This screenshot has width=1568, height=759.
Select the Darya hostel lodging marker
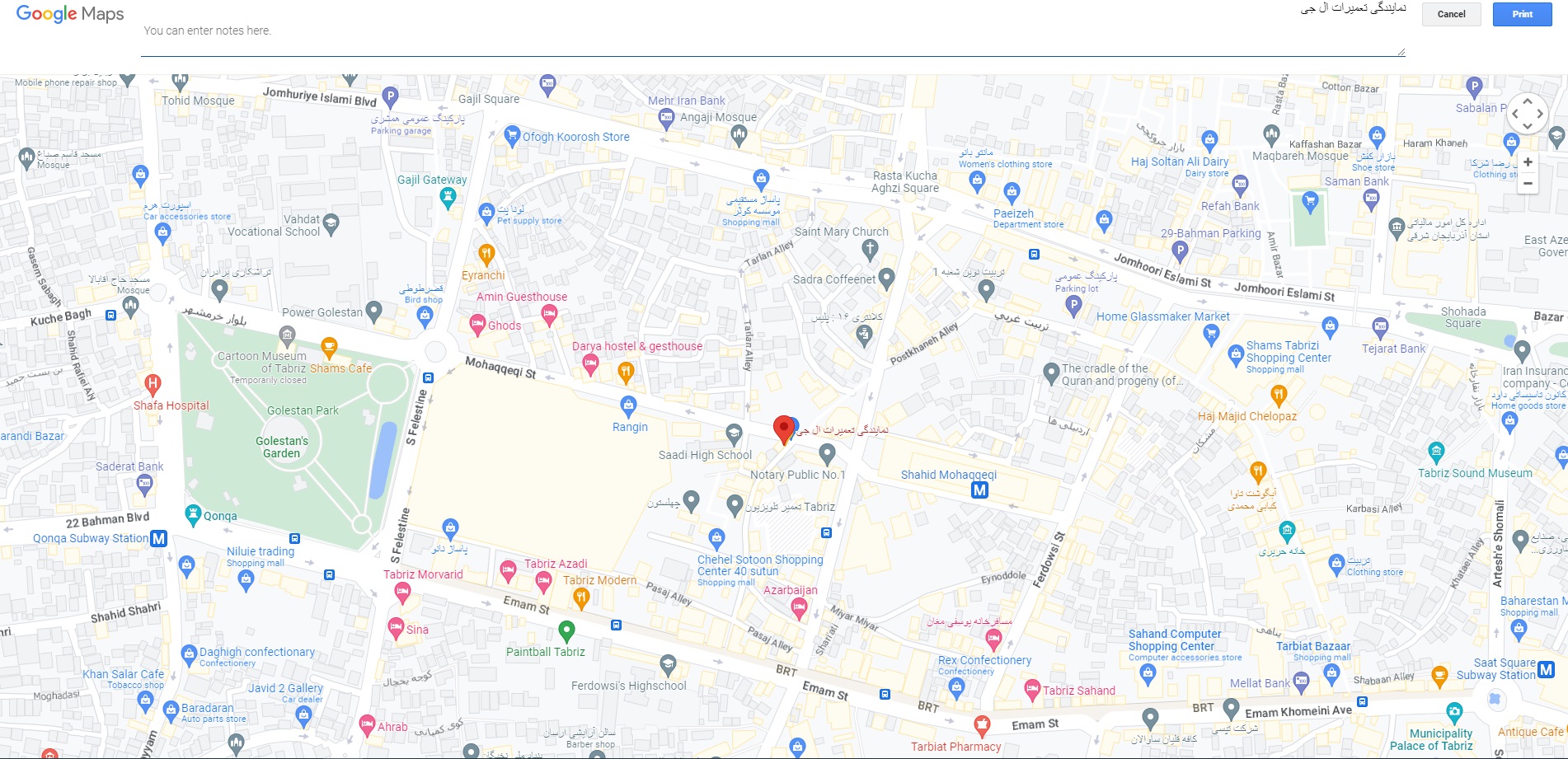click(590, 363)
